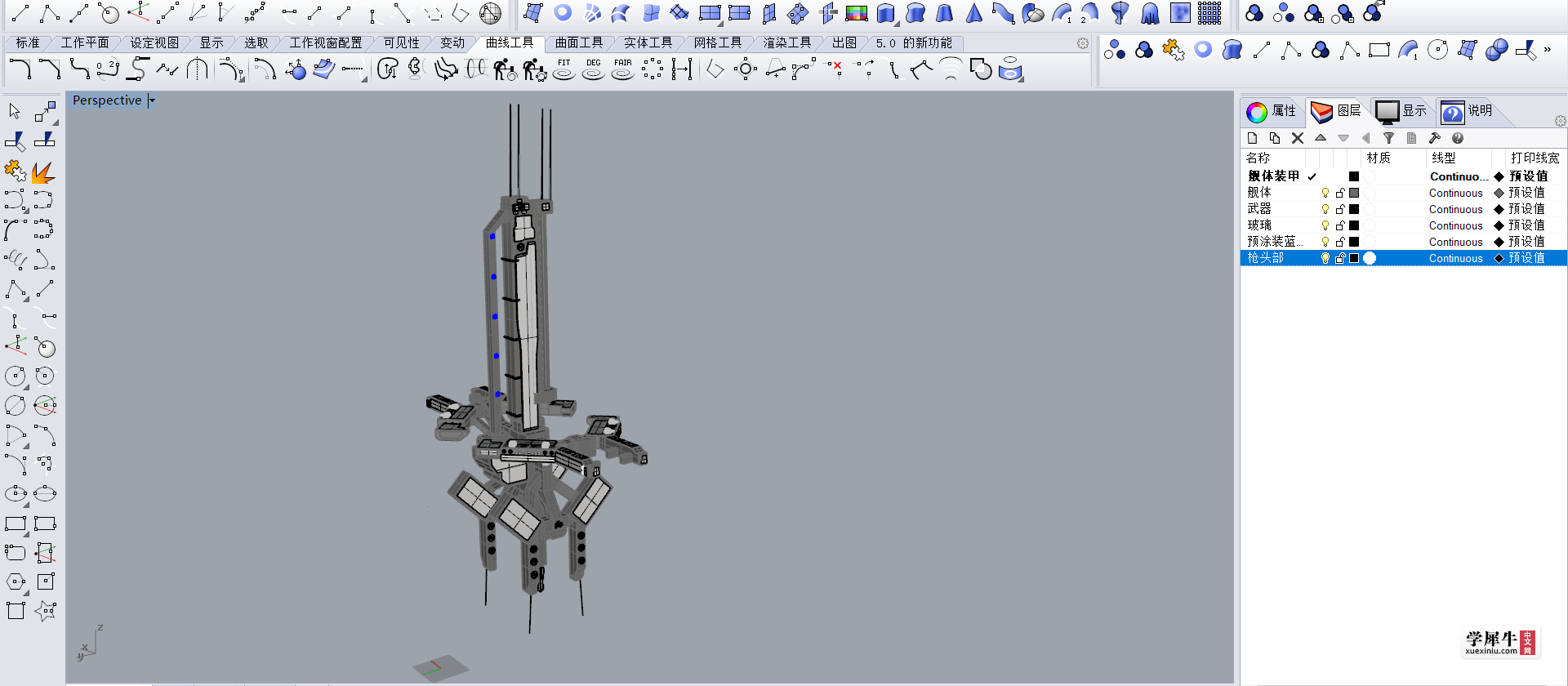The image size is (1568, 686).
Task: Toggle visibility bulb of 玻璃 layer
Action: pyautogui.click(x=1325, y=225)
